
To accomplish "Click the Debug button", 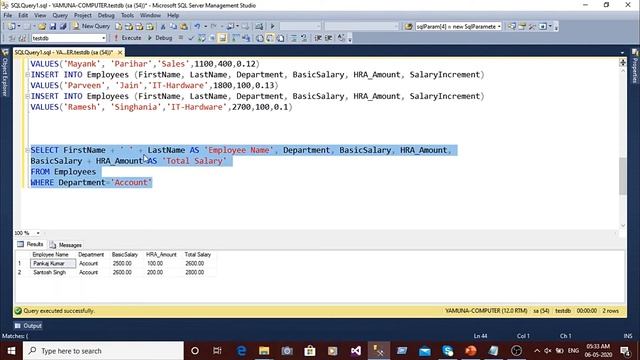I will click(x=160, y=38).
